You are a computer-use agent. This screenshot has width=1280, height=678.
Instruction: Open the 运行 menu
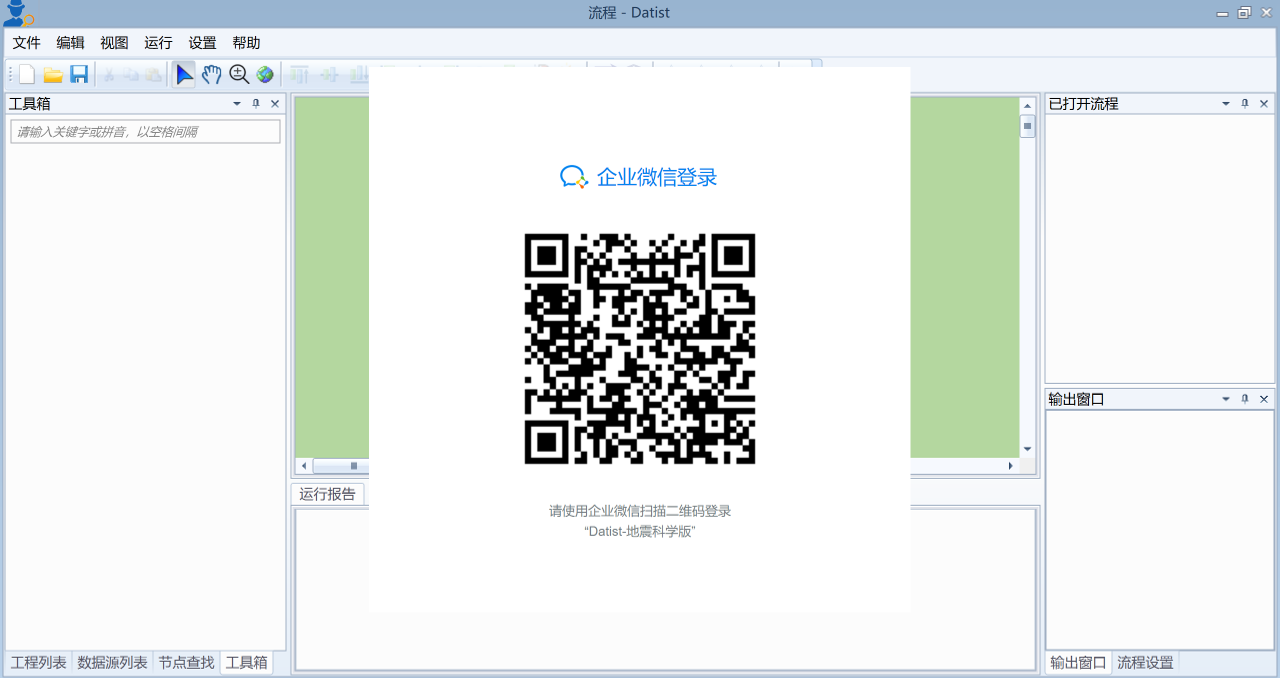coord(159,43)
